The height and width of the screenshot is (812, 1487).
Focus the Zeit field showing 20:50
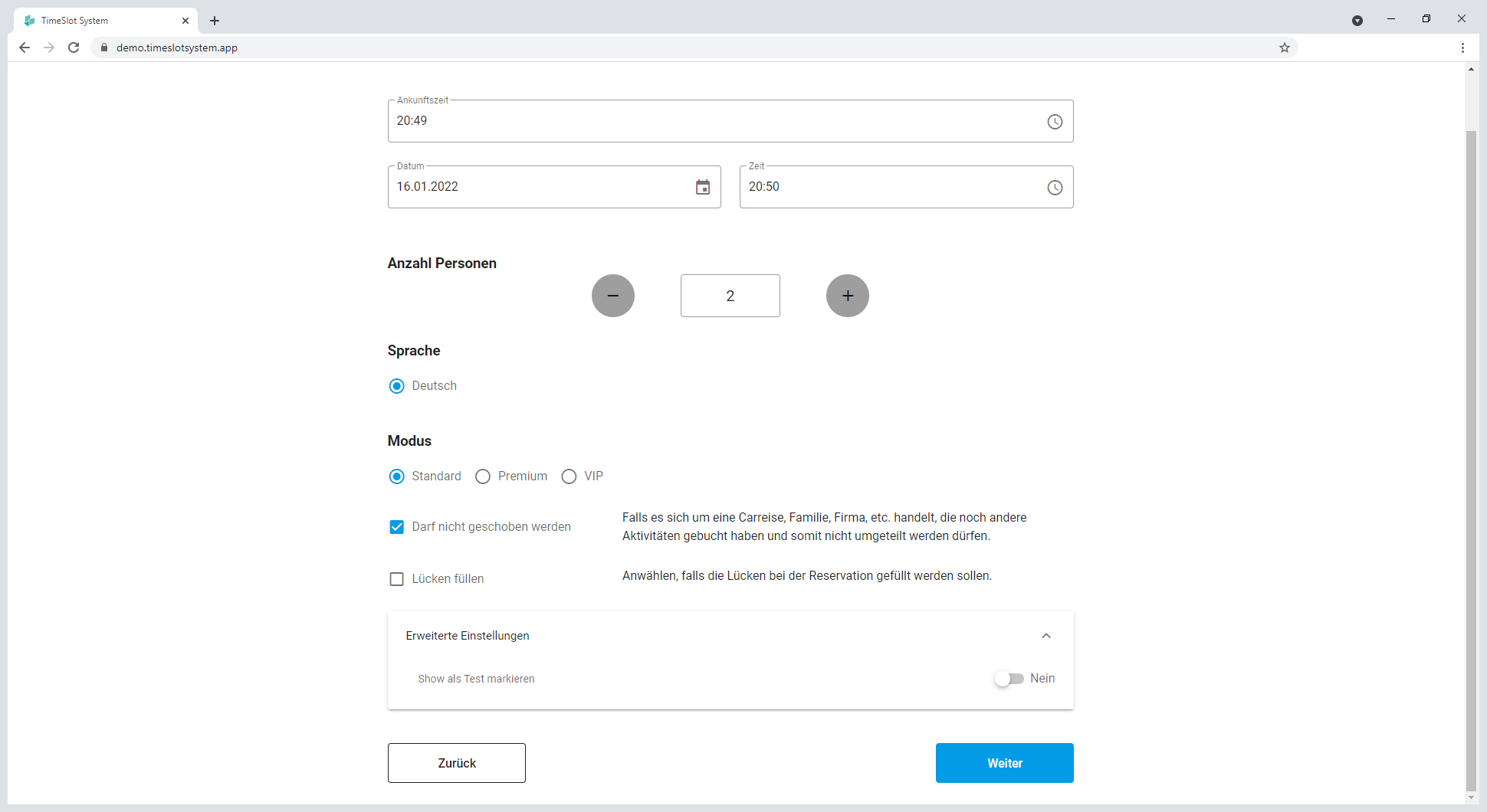click(x=907, y=187)
